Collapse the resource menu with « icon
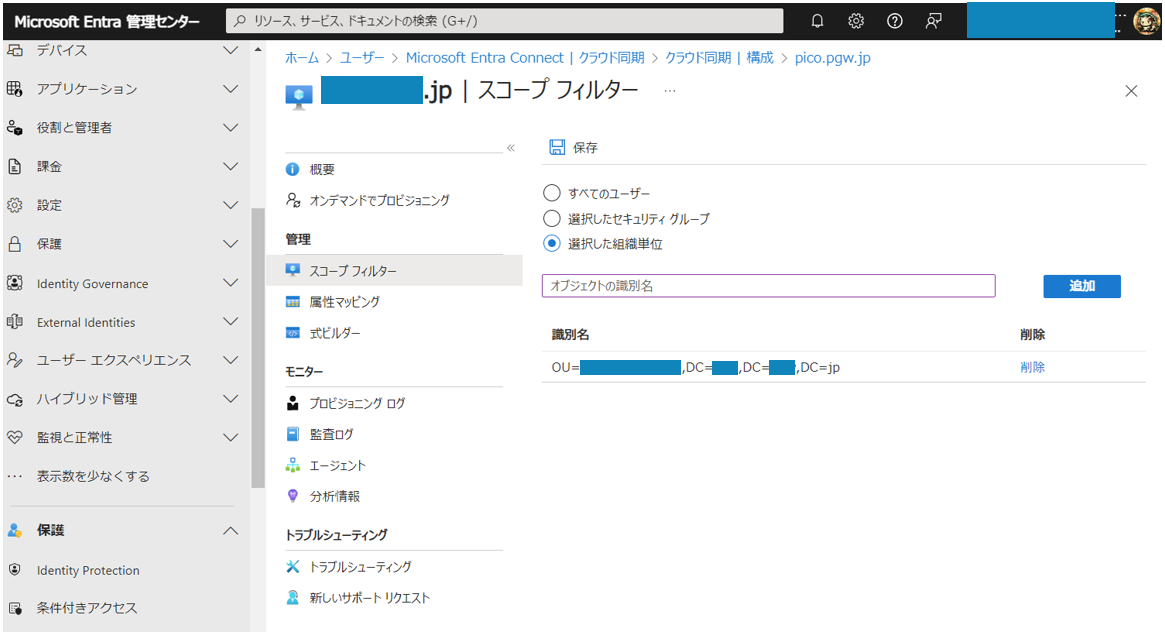Viewport: 1165px width, 638px height. coord(510,148)
